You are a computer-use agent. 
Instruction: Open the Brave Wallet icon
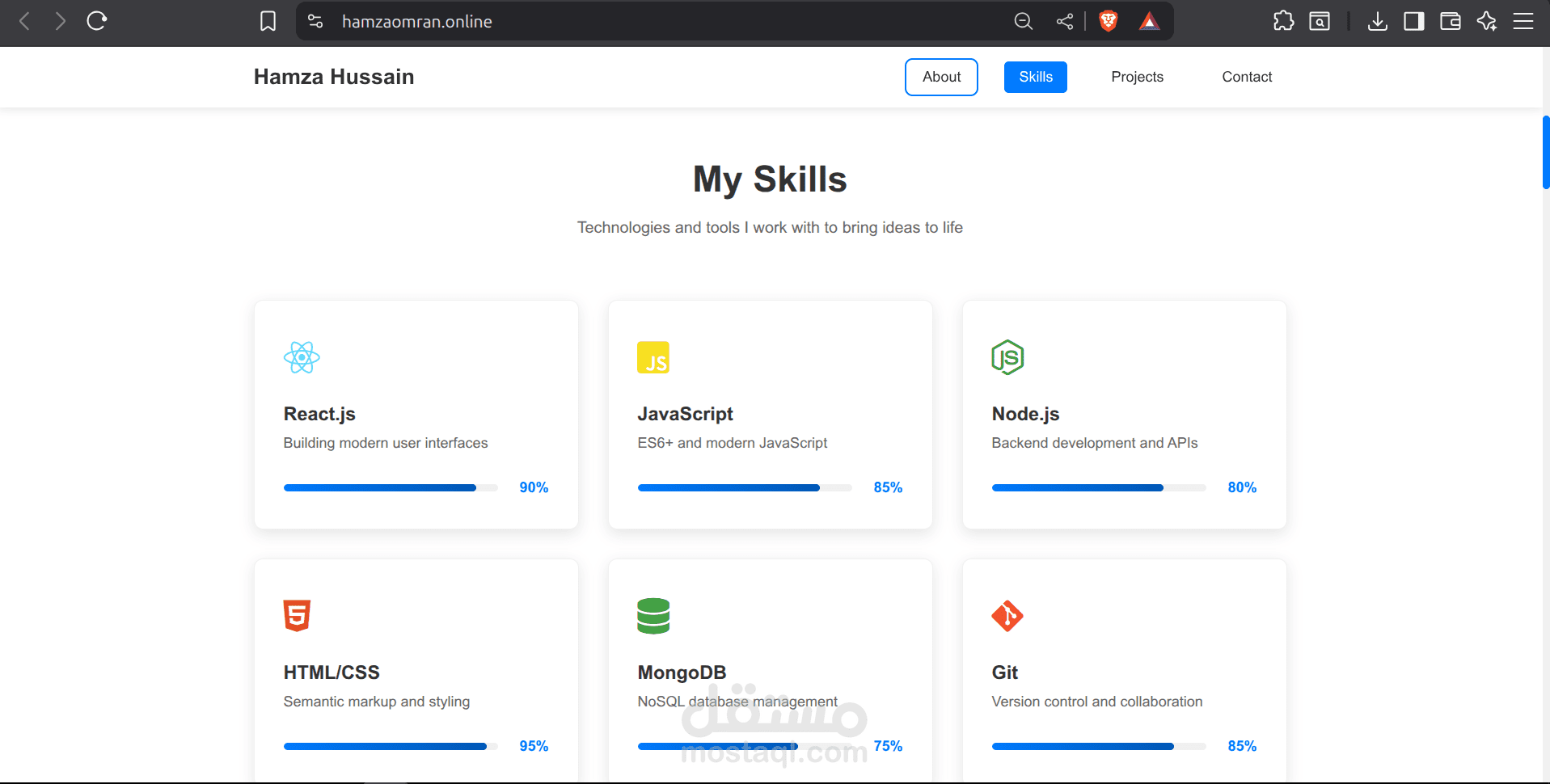1451,21
